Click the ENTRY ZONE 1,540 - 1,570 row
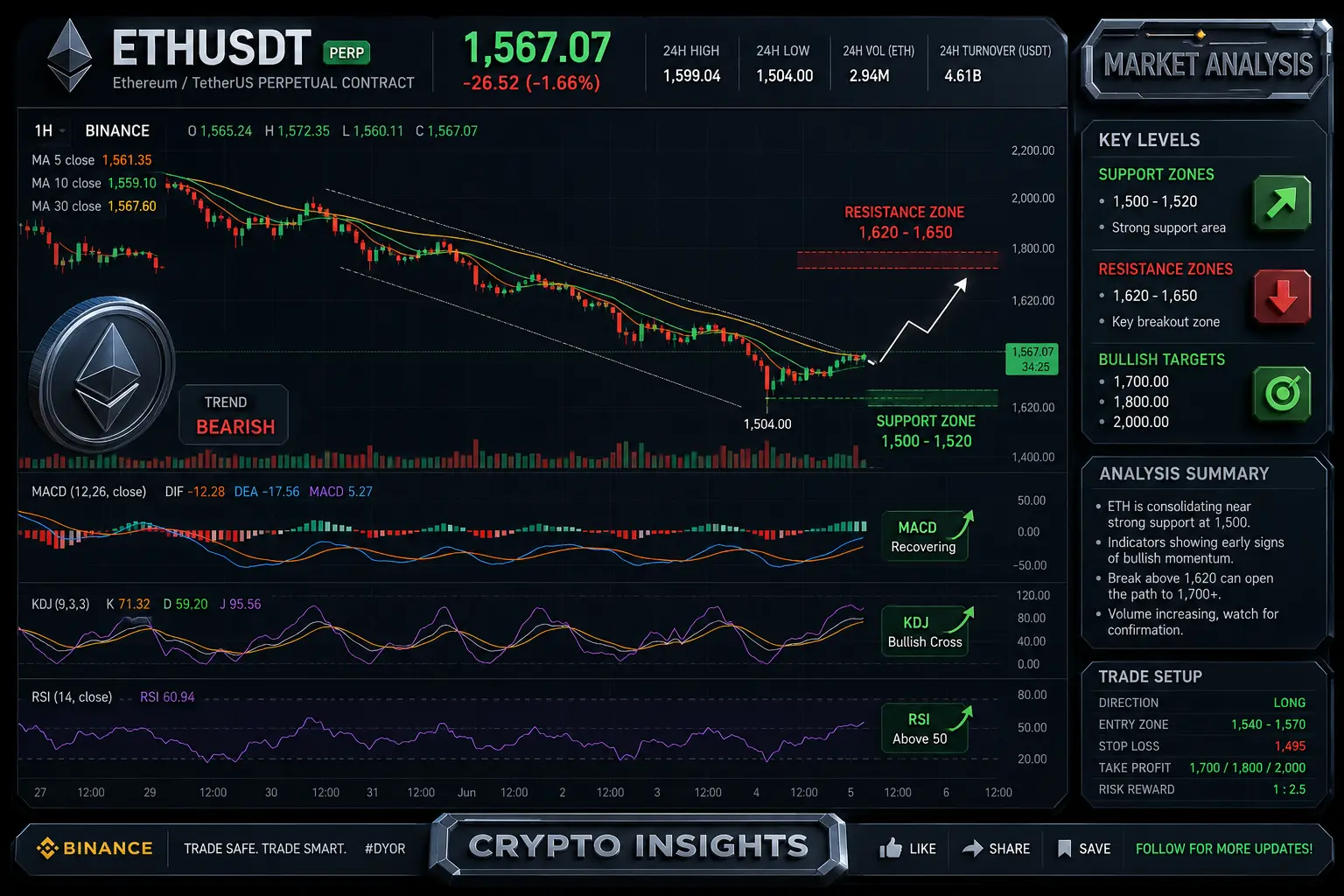The width and height of the screenshot is (1344, 896). pyautogui.click(x=1202, y=724)
